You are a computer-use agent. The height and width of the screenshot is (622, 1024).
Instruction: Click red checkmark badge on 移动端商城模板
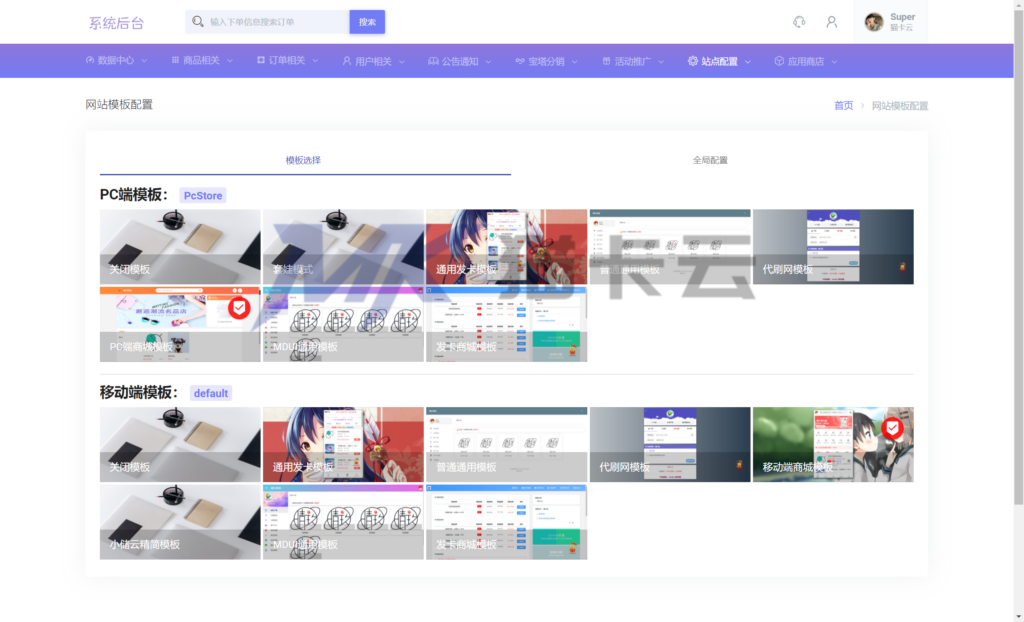[892, 428]
